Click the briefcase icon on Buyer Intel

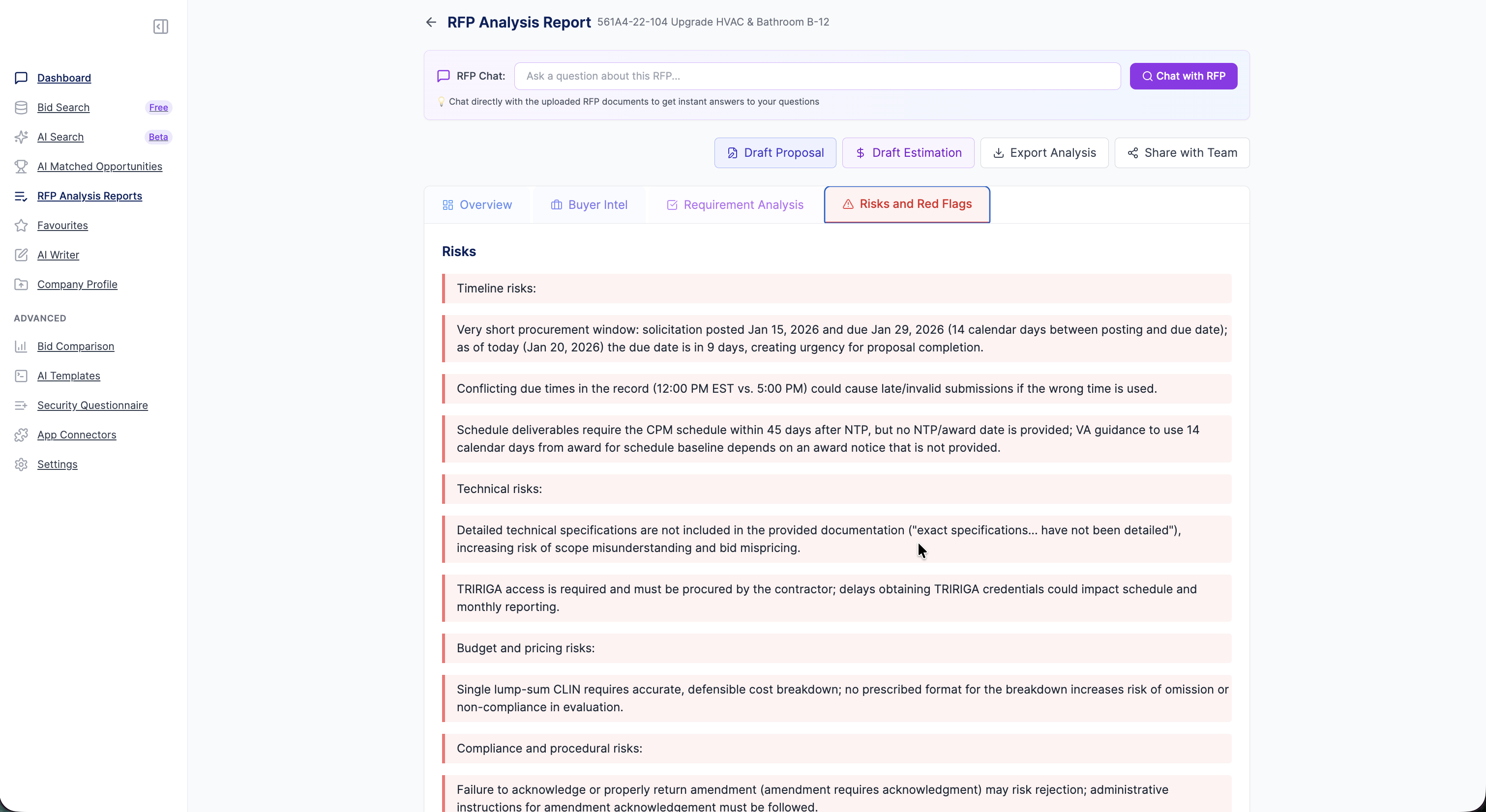pos(556,205)
